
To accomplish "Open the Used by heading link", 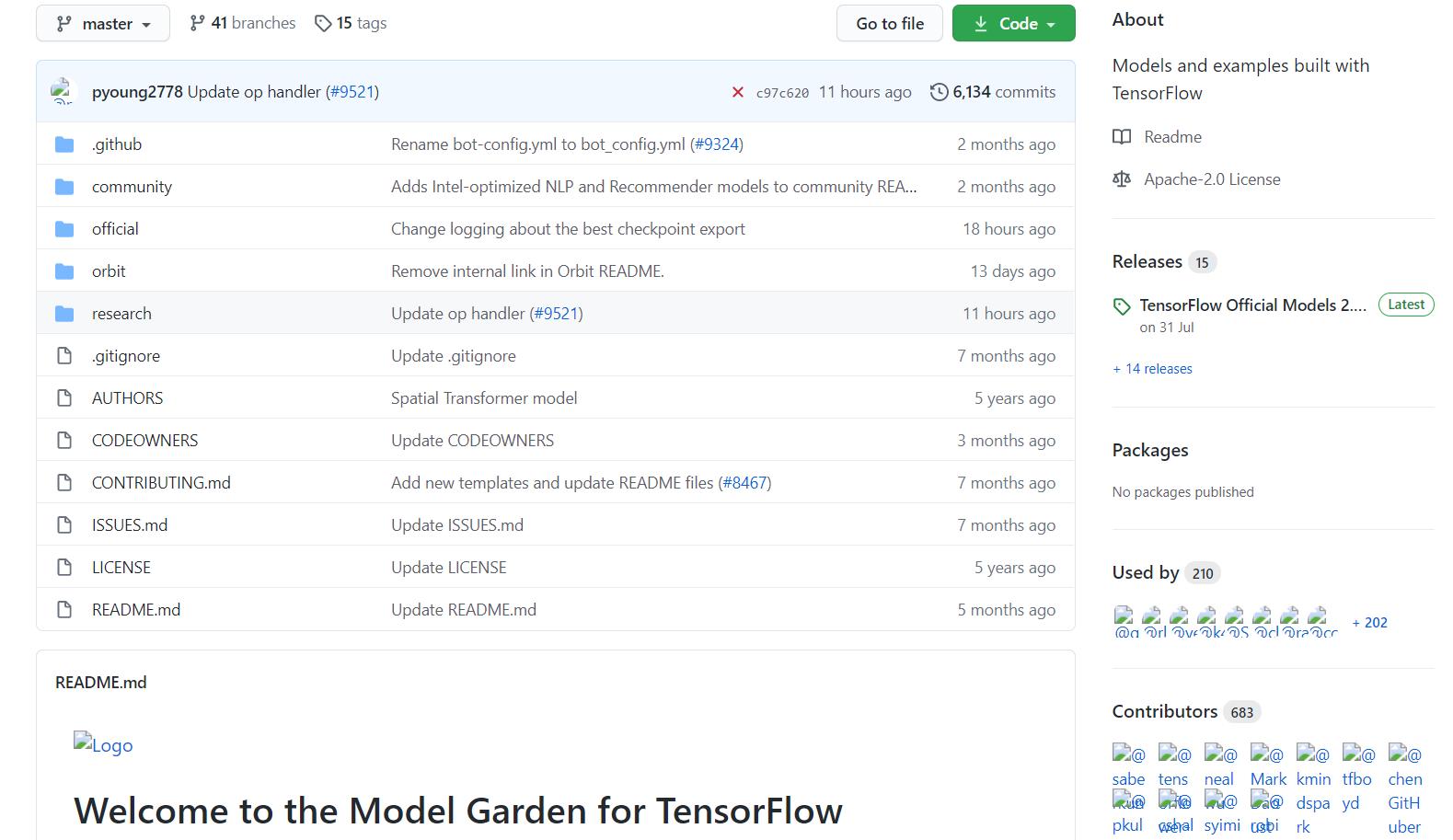I will [x=1146, y=572].
